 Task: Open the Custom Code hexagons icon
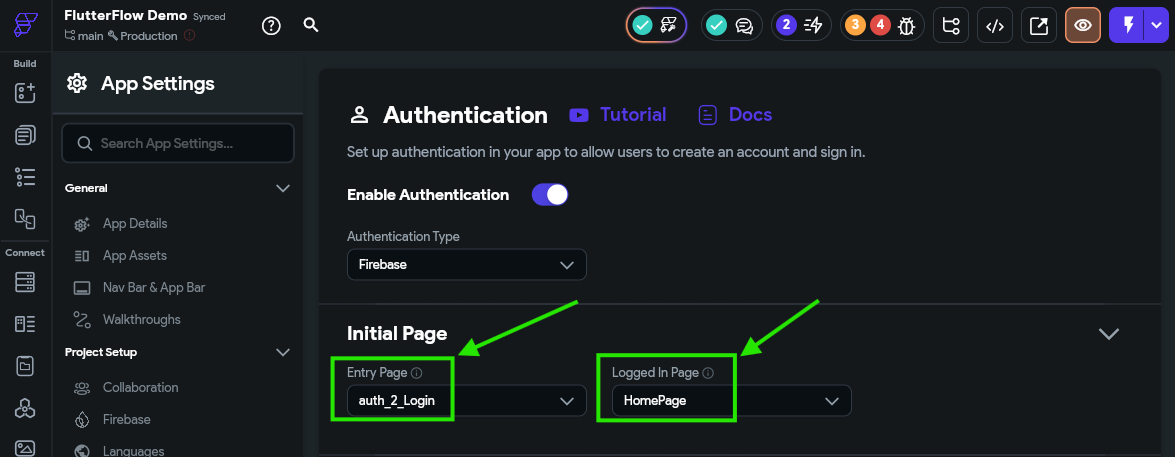coord(25,408)
